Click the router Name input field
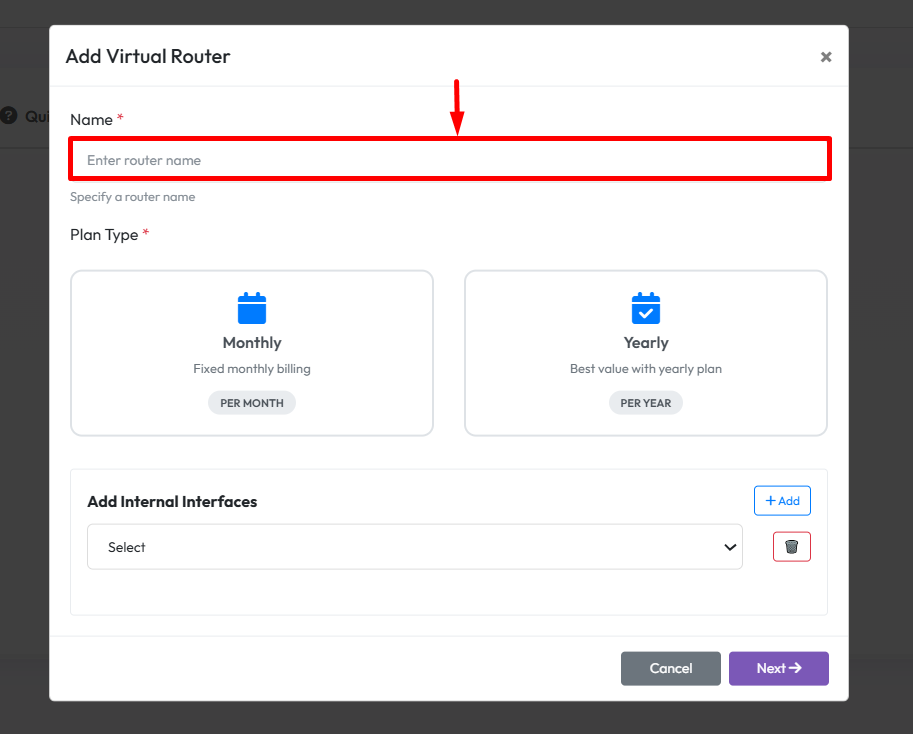Viewport: 913px width, 734px height. (449, 160)
